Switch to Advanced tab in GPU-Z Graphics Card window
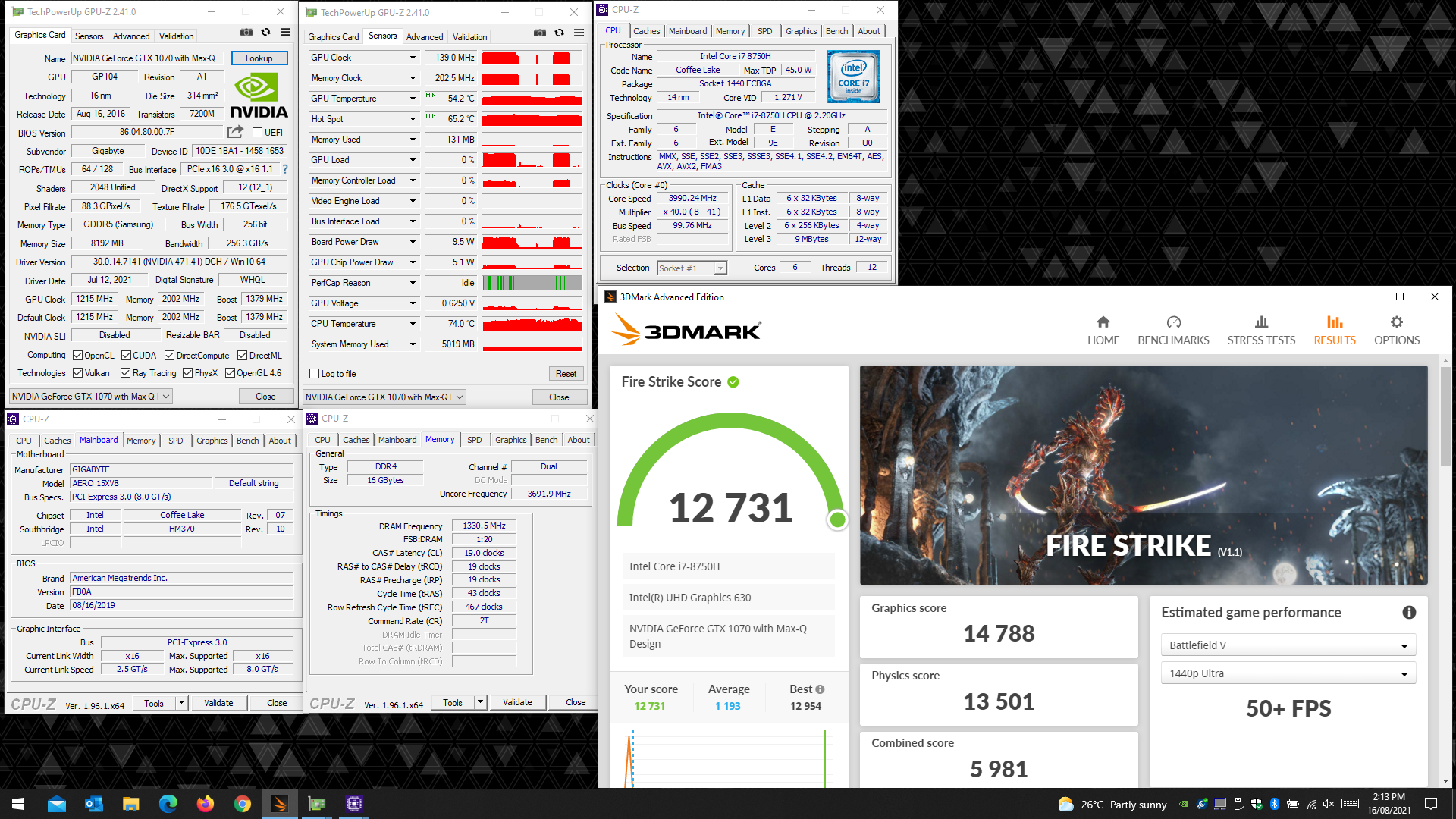 (x=131, y=36)
